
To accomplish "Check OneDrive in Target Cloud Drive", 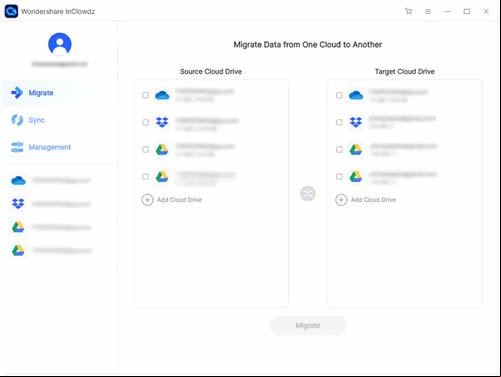I will tap(339, 95).
